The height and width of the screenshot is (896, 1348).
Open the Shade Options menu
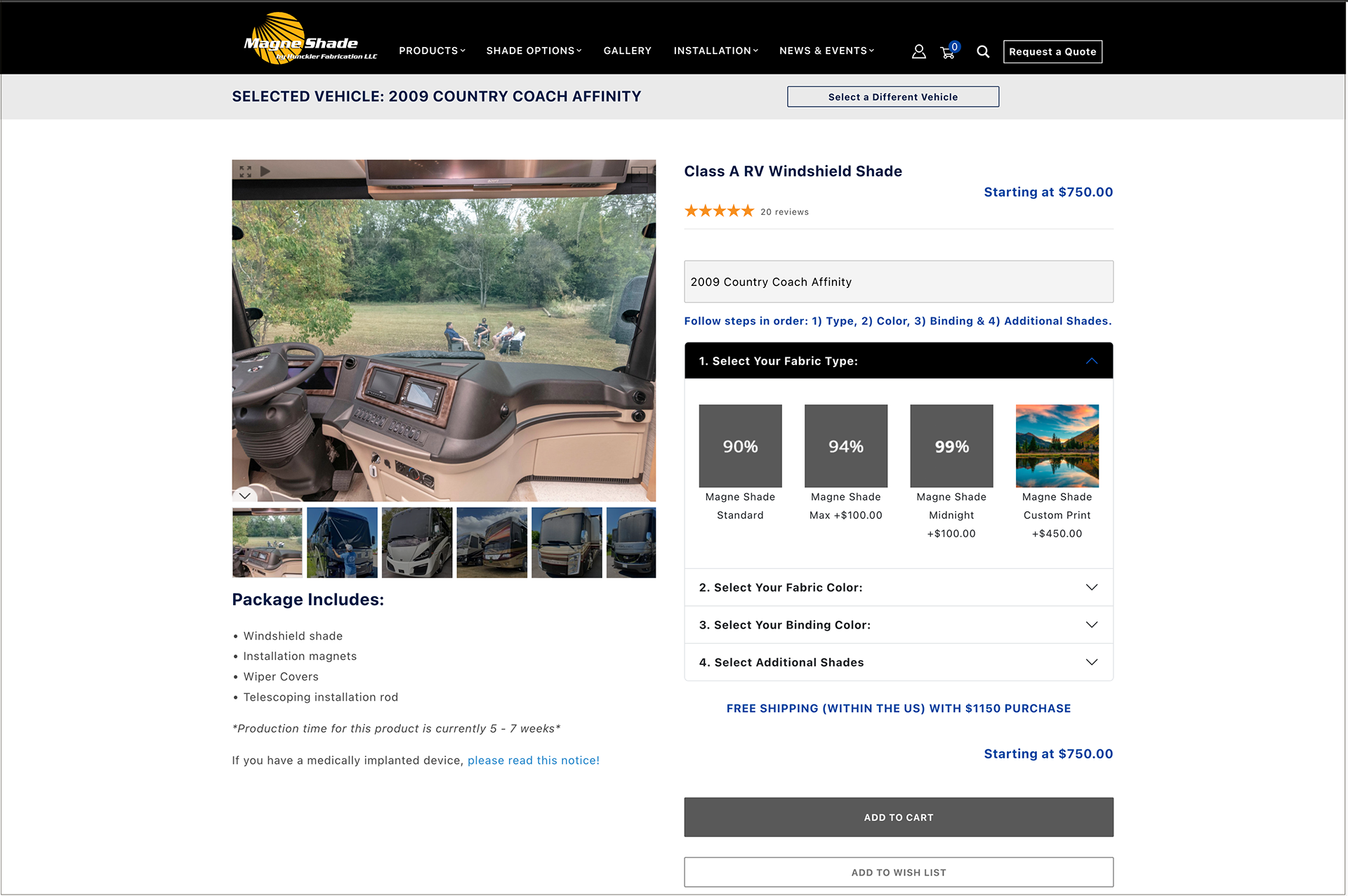[x=534, y=51]
